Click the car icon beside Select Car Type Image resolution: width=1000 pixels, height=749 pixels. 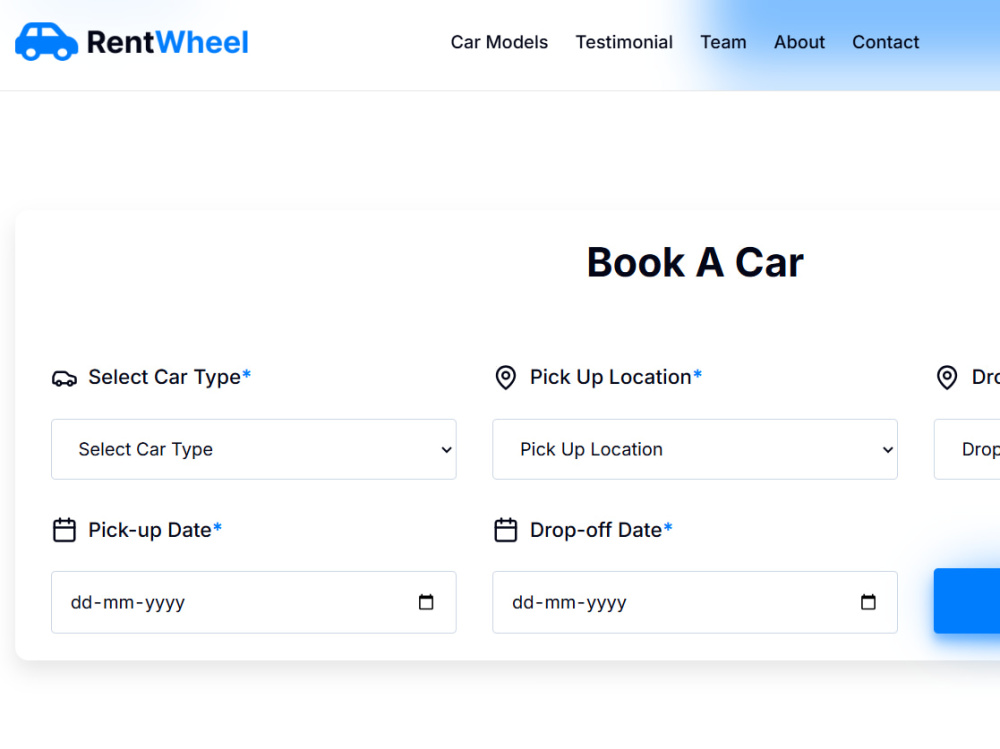[x=64, y=378]
